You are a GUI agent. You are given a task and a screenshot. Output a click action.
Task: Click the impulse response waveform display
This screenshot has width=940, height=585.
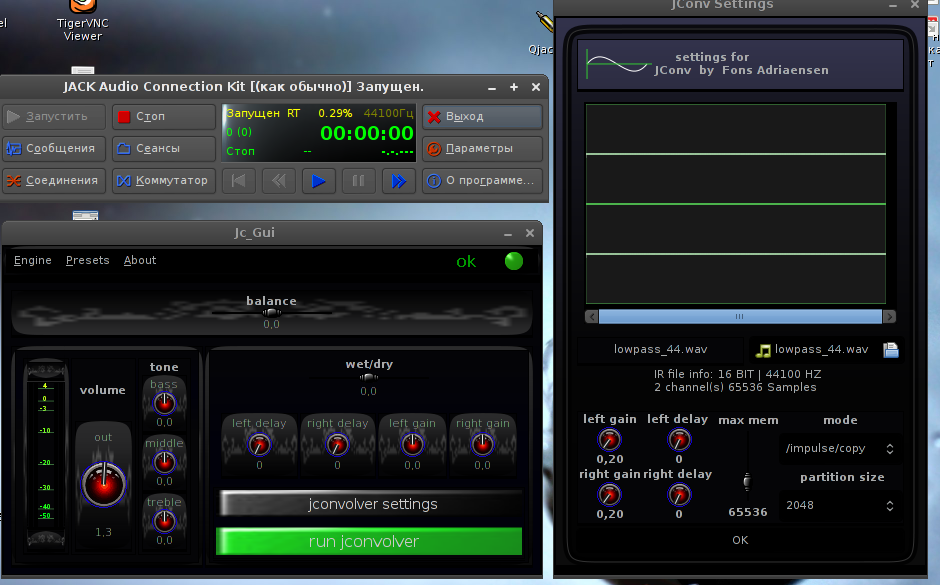(736, 204)
